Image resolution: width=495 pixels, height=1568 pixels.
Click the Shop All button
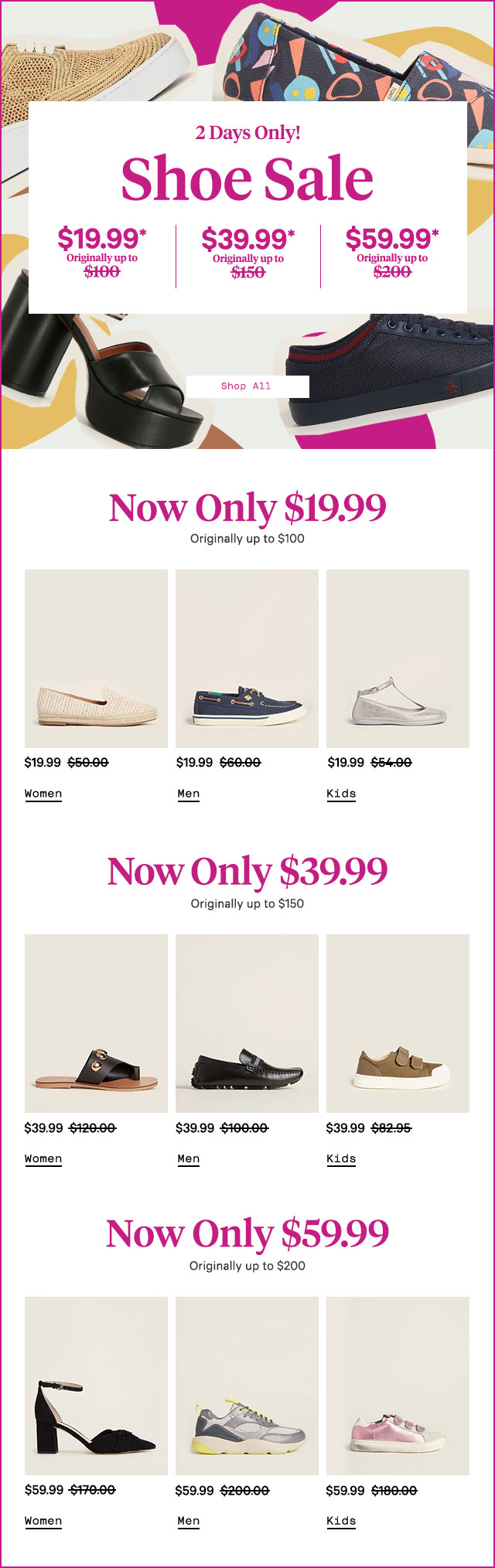[x=247, y=386]
